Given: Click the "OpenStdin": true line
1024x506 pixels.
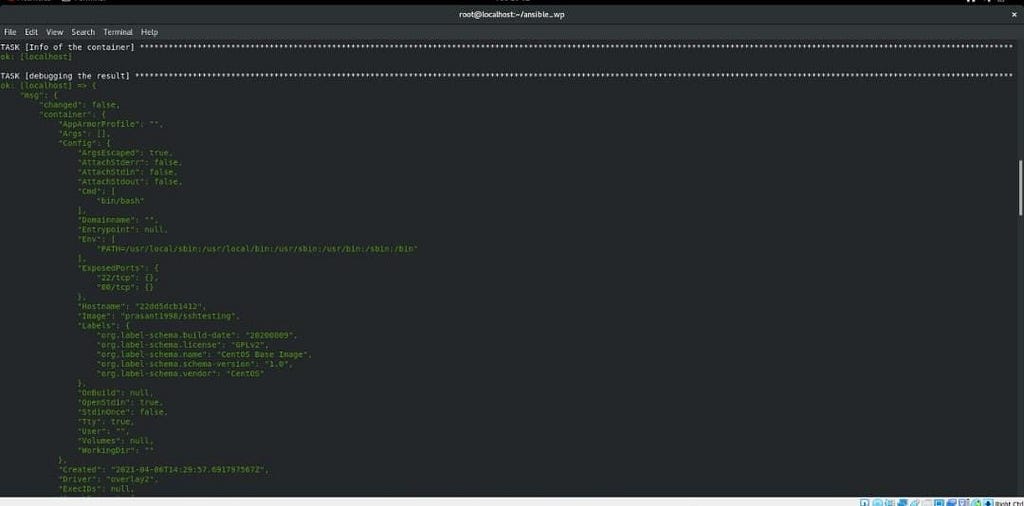Looking at the screenshot, I should click(x=121, y=402).
